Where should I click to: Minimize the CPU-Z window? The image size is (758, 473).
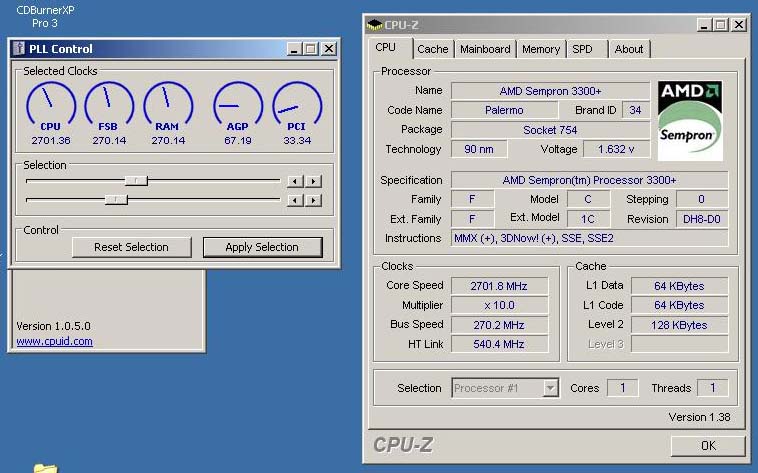coord(704,25)
